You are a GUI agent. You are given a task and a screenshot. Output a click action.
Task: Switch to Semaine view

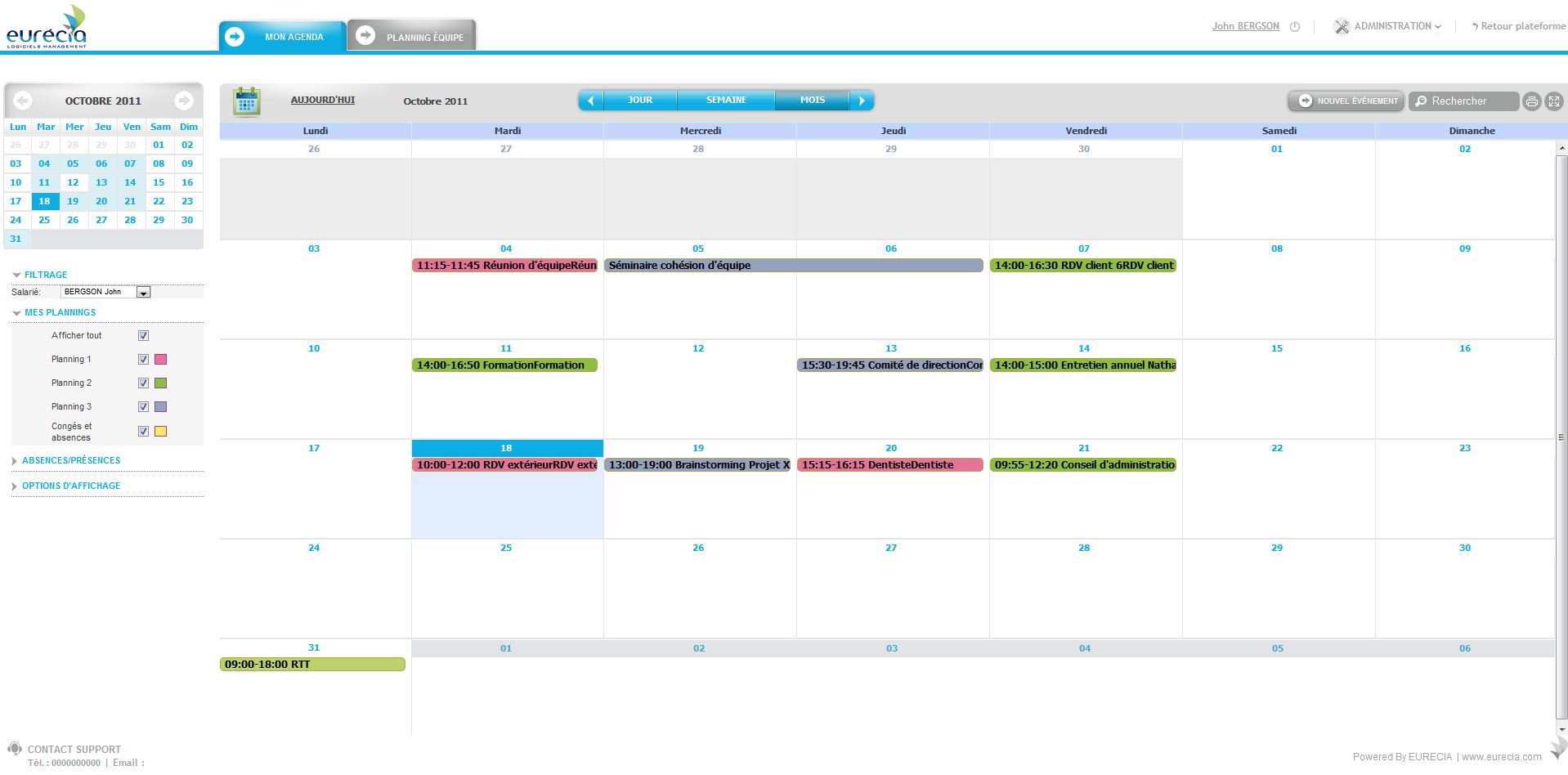click(726, 101)
